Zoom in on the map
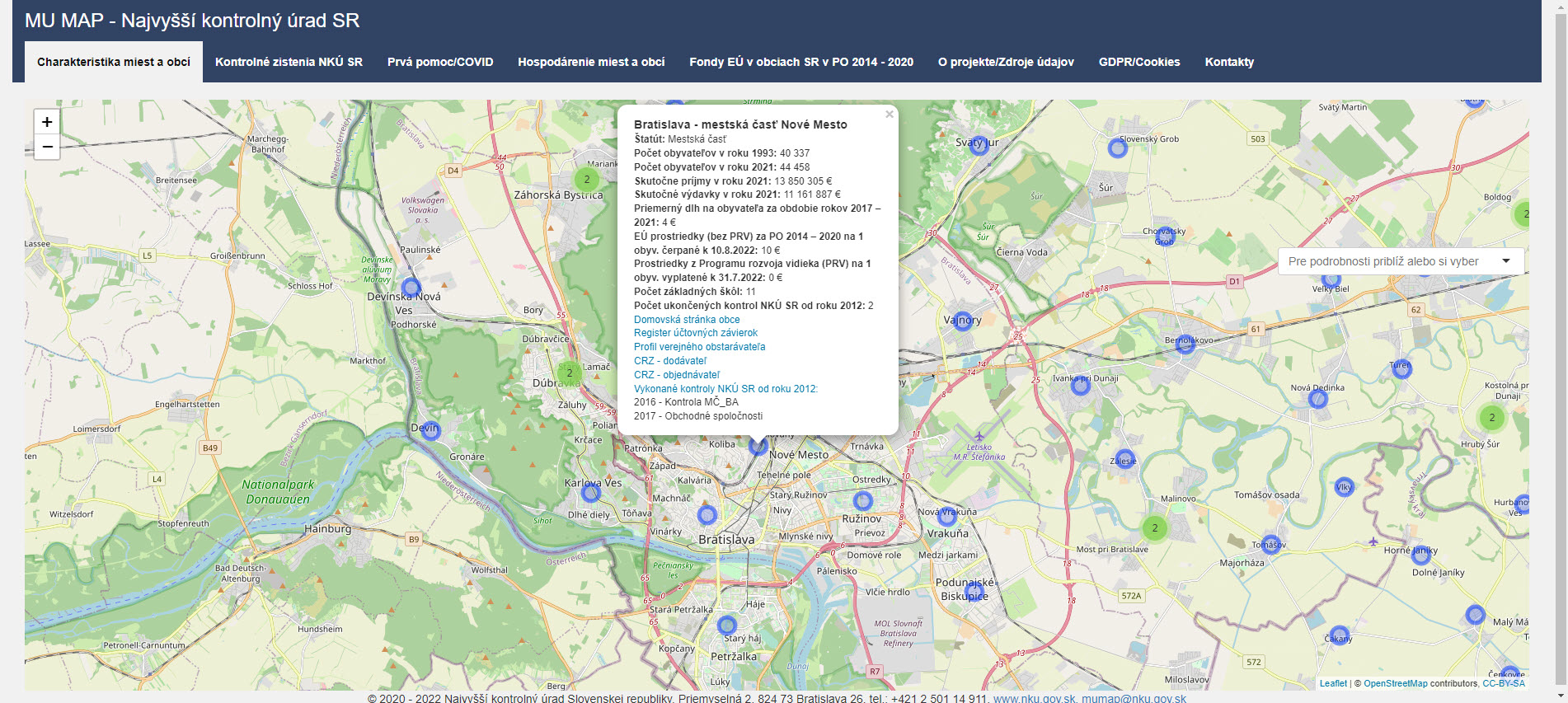 click(47, 122)
